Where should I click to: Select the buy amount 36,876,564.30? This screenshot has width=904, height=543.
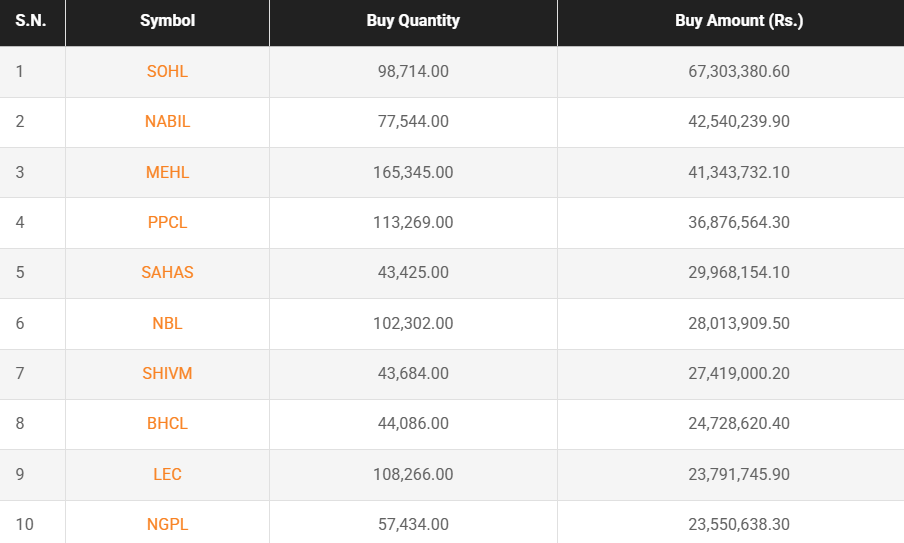tap(739, 223)
